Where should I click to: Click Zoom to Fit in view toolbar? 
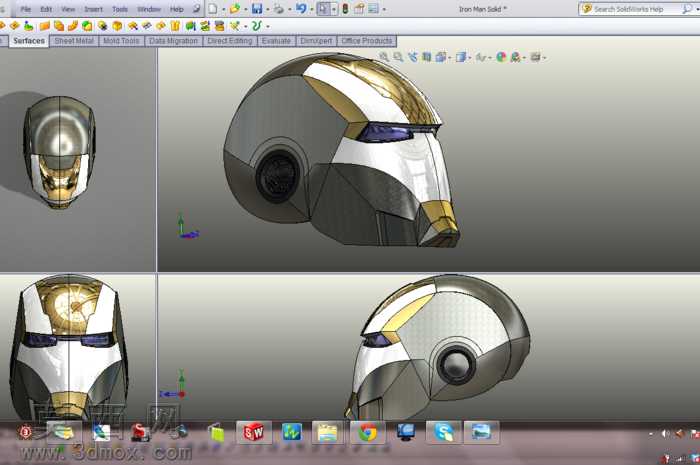pos(383,57)
